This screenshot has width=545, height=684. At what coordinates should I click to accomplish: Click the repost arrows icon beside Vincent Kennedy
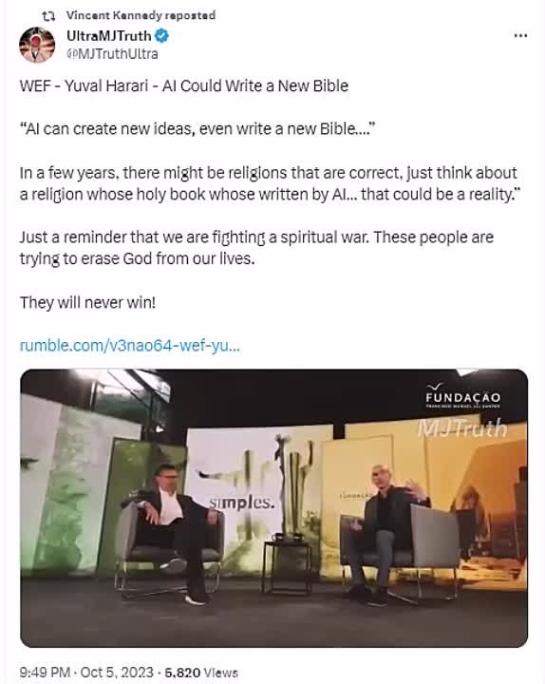[48, 16]
